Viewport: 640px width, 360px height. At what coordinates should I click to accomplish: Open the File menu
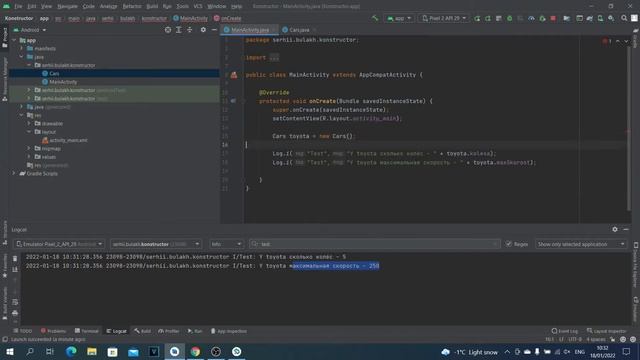click(x=18, y=6)
